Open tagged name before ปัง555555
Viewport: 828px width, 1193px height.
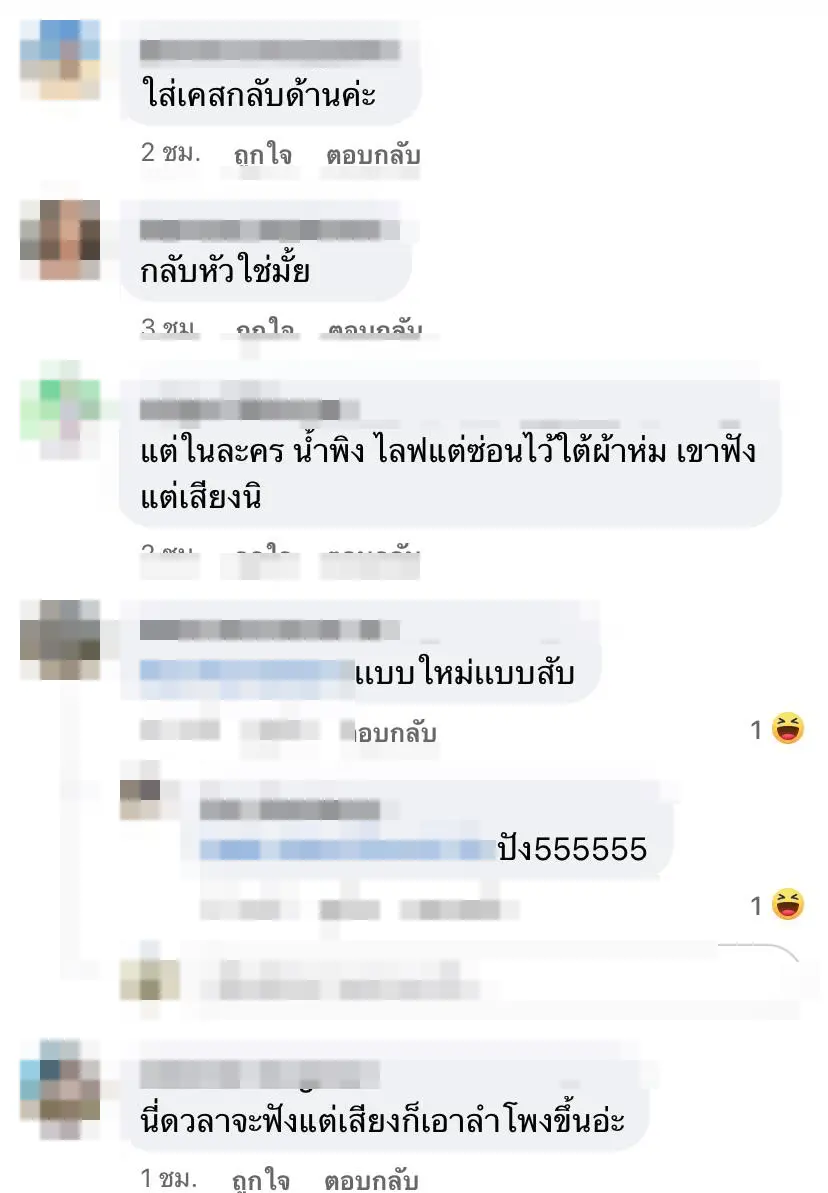347,849
